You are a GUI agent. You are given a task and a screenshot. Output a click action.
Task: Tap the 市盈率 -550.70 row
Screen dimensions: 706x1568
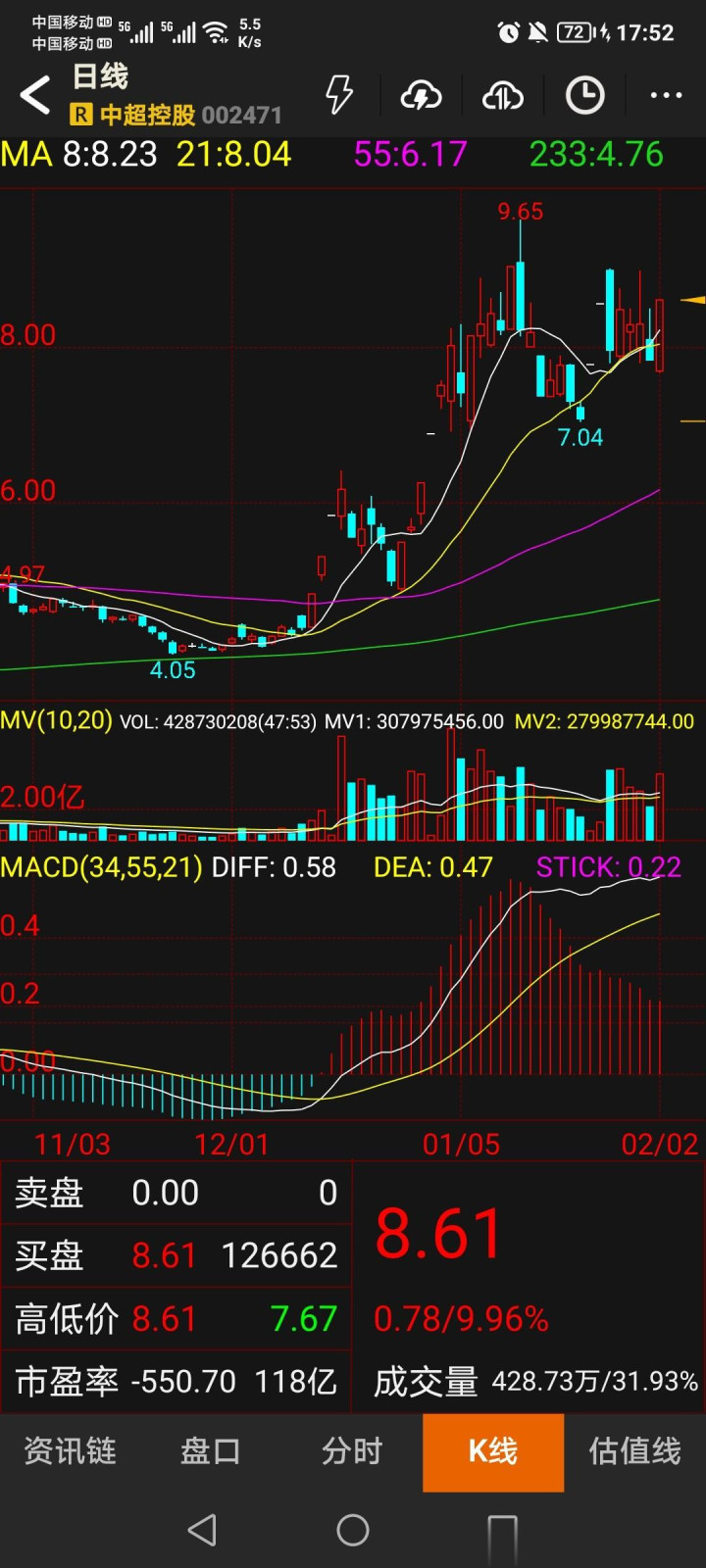176,1382
